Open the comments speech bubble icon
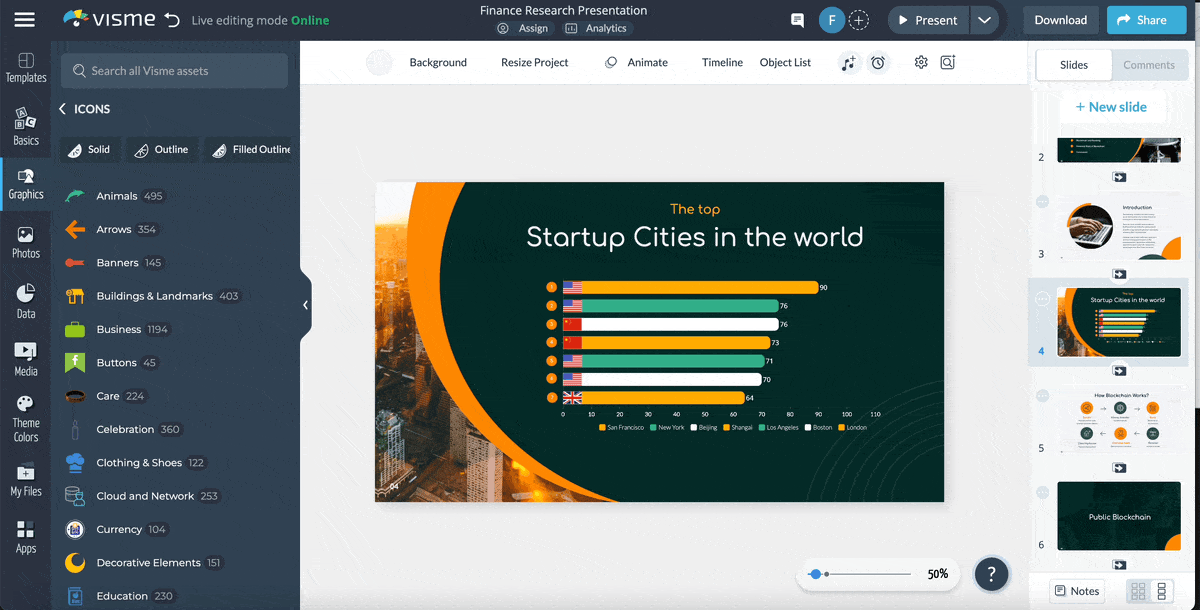 [797, 20]
